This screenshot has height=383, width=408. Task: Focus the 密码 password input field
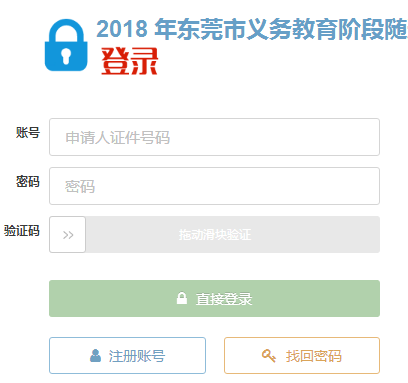coord(214,186)
